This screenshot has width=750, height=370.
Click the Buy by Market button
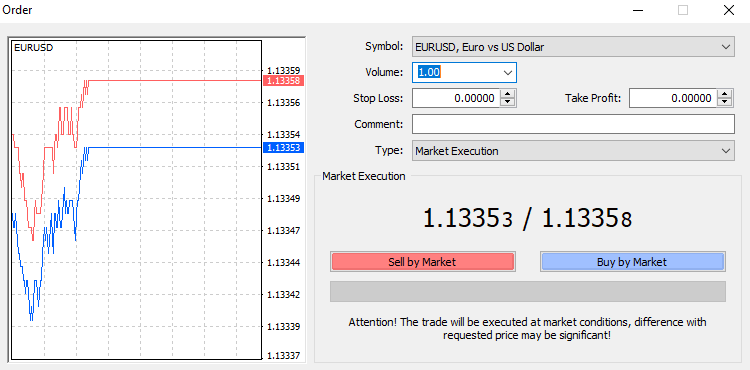click(632, 261)
